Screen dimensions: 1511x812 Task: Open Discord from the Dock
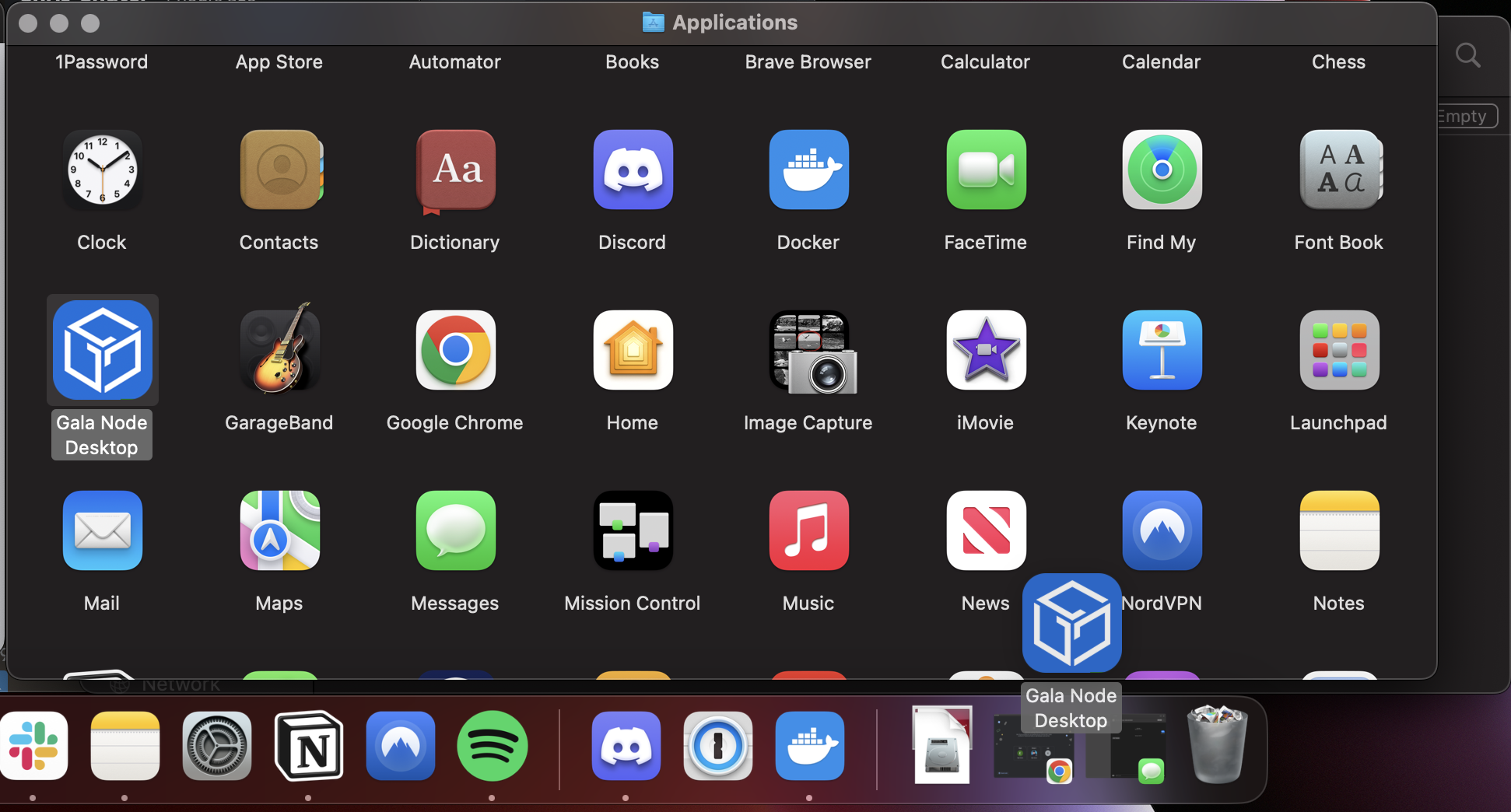pyautogui.click(x=626, y=746)
